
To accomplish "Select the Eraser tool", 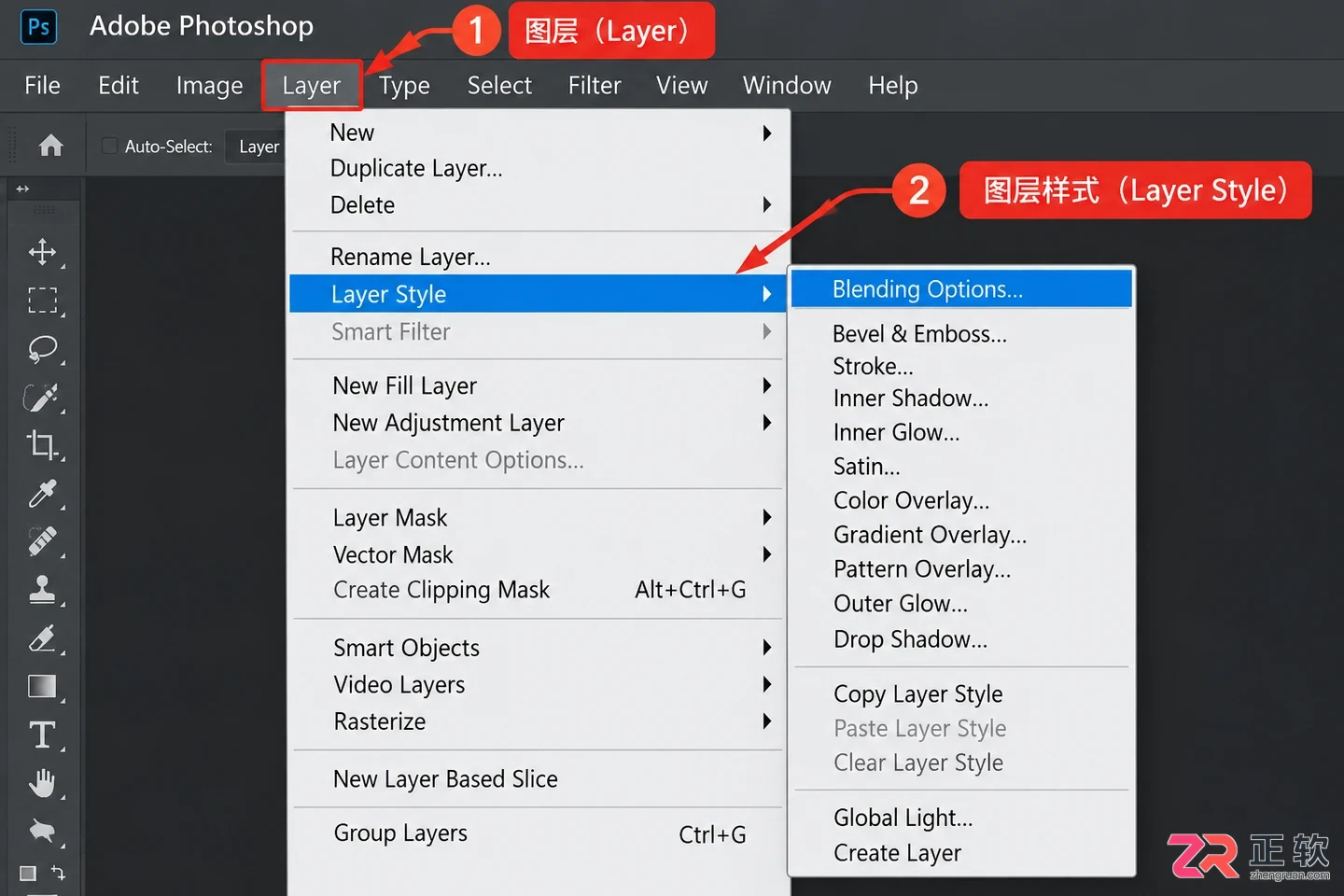I will coord(42,638).
